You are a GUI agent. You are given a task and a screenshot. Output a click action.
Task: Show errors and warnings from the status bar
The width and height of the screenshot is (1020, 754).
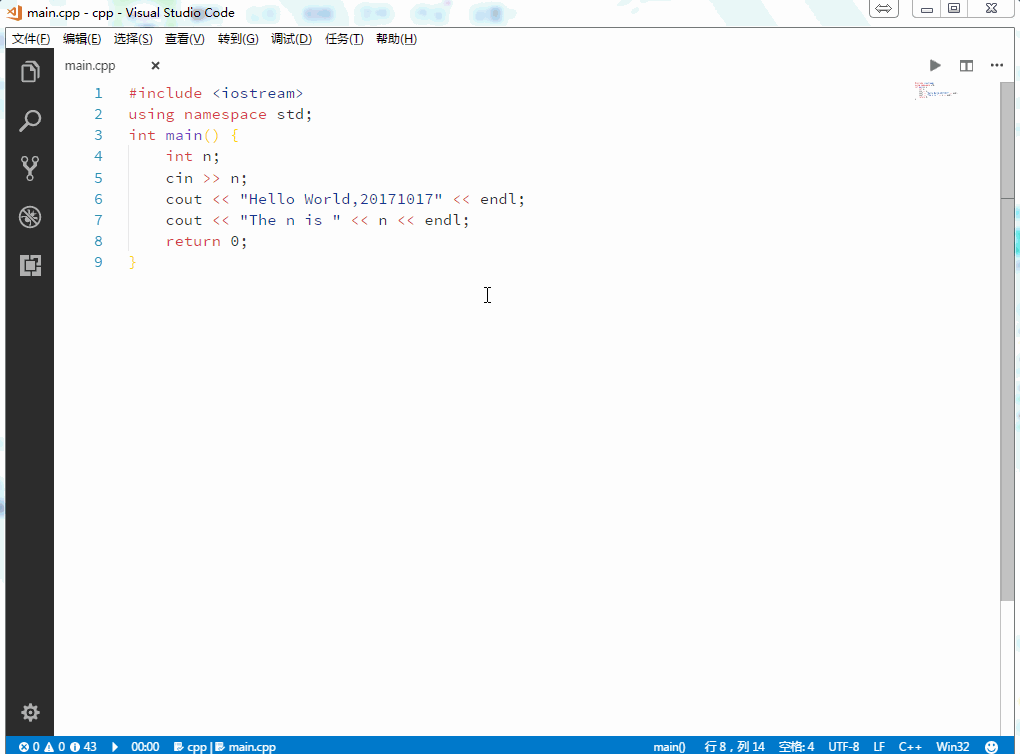(x=57, y=747)
